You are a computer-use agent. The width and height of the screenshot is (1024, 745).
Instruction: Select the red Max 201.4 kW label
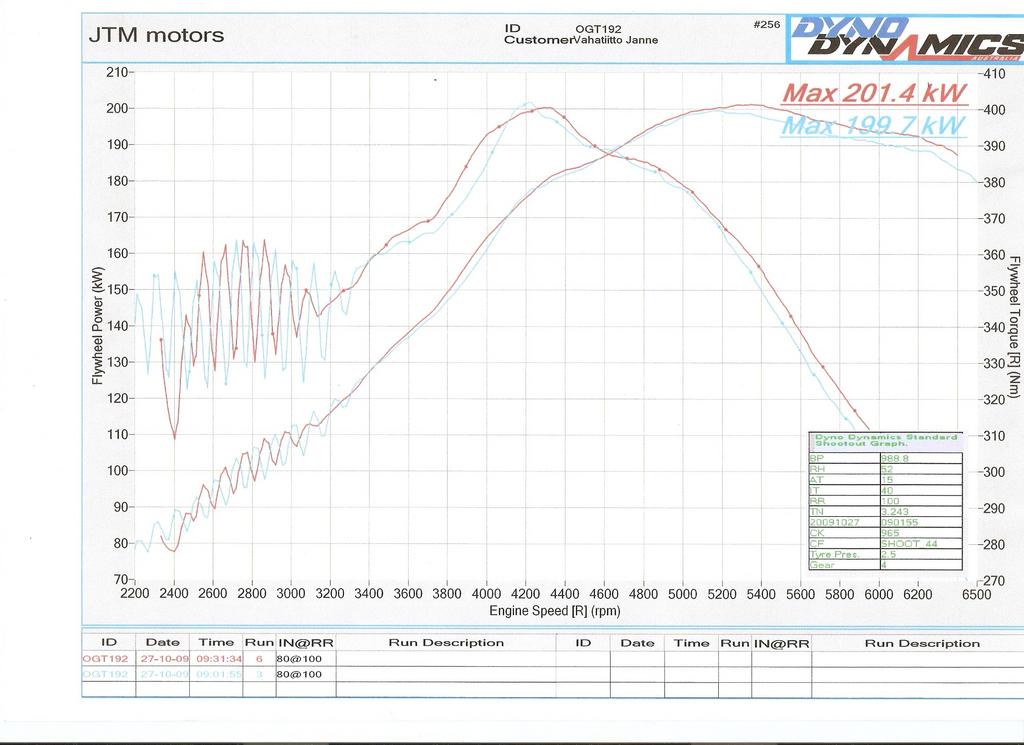[x=875, y=94]
